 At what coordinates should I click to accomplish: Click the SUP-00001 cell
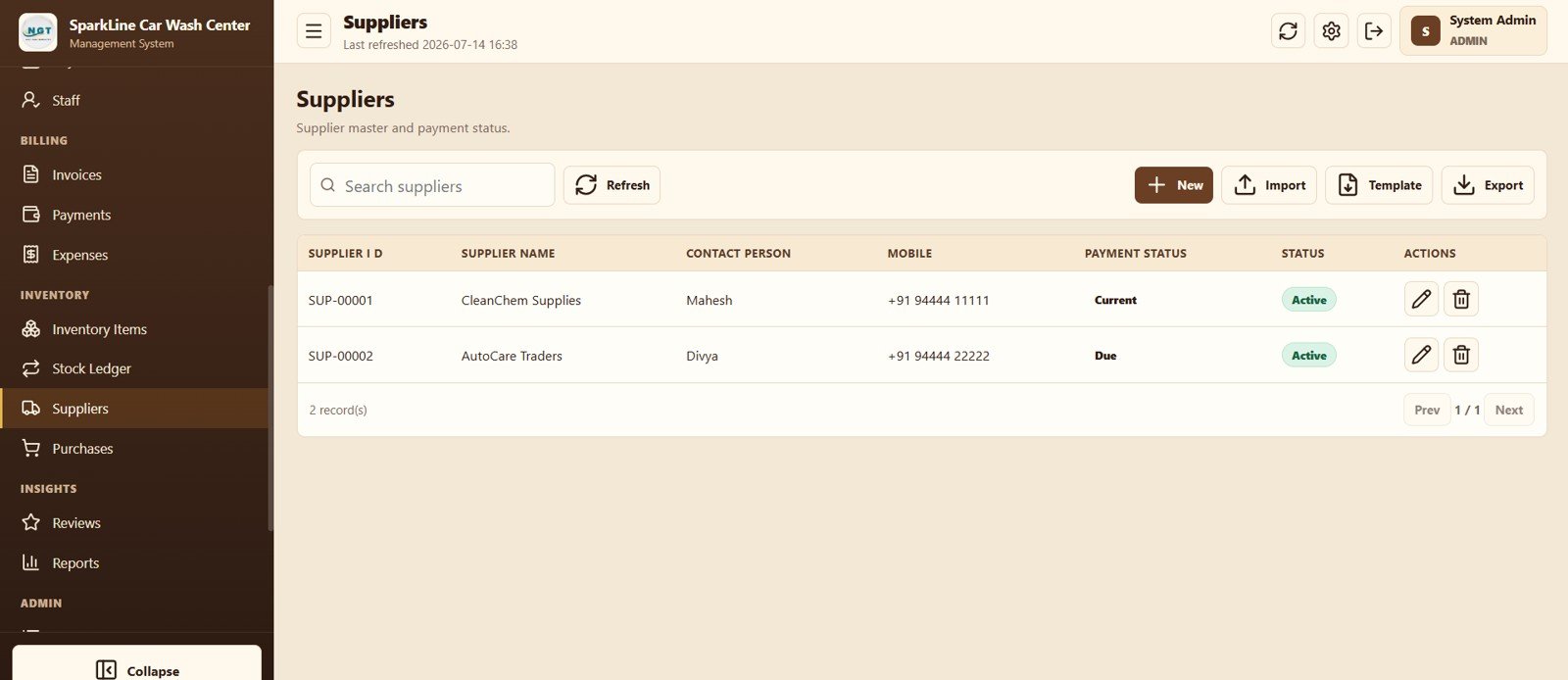click(340, 300)
